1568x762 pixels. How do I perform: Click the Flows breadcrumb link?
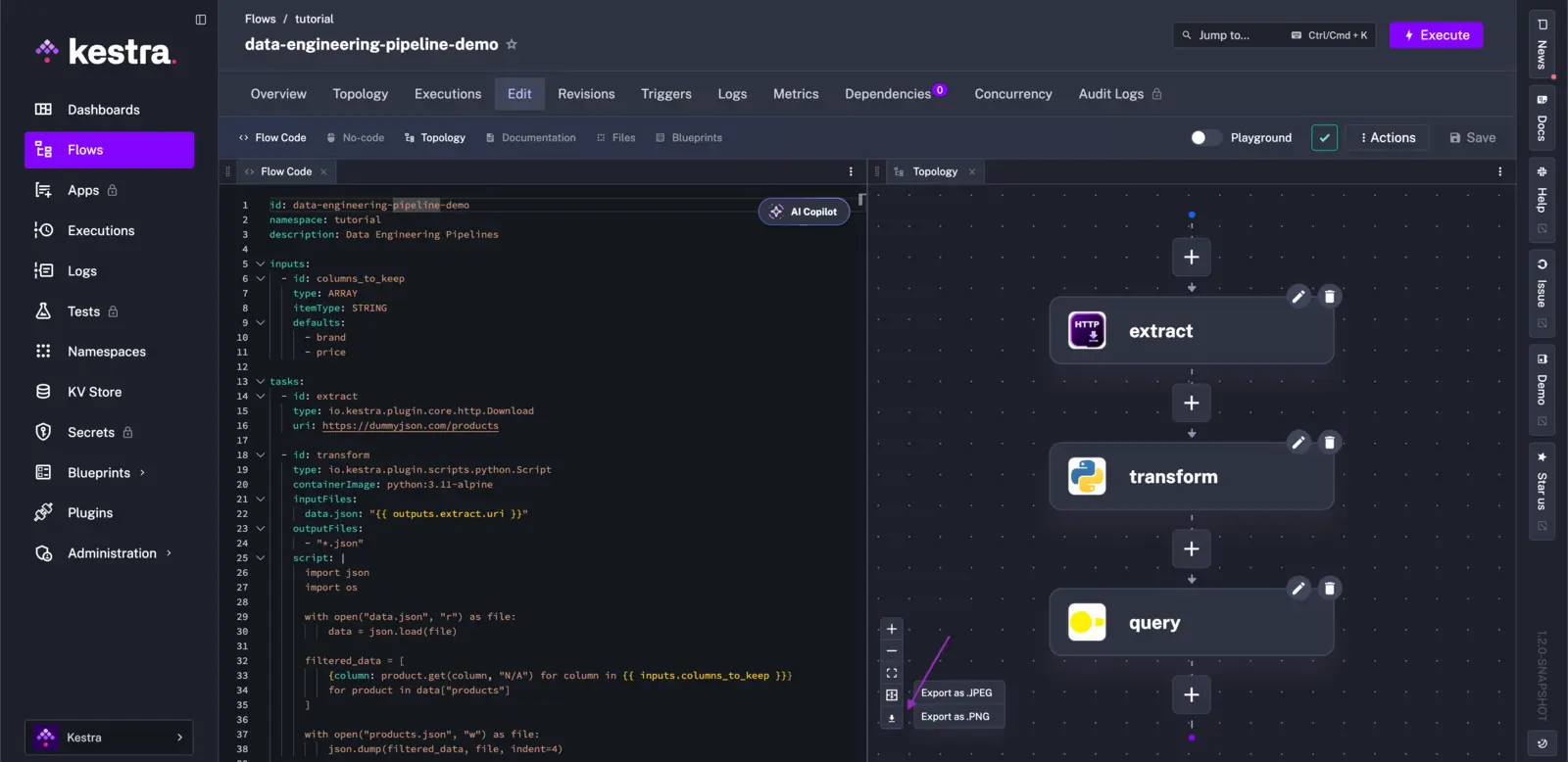tap(261, 19)
